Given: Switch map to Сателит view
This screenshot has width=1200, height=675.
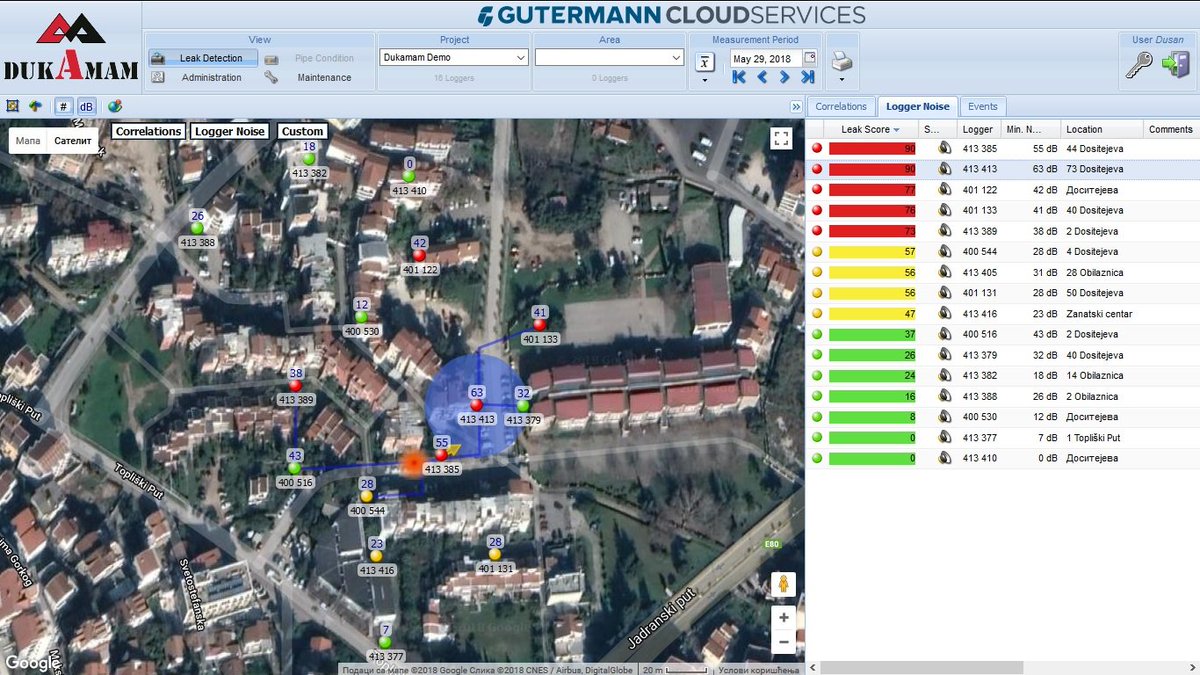Looking at the screenshot, I should 73,141.
